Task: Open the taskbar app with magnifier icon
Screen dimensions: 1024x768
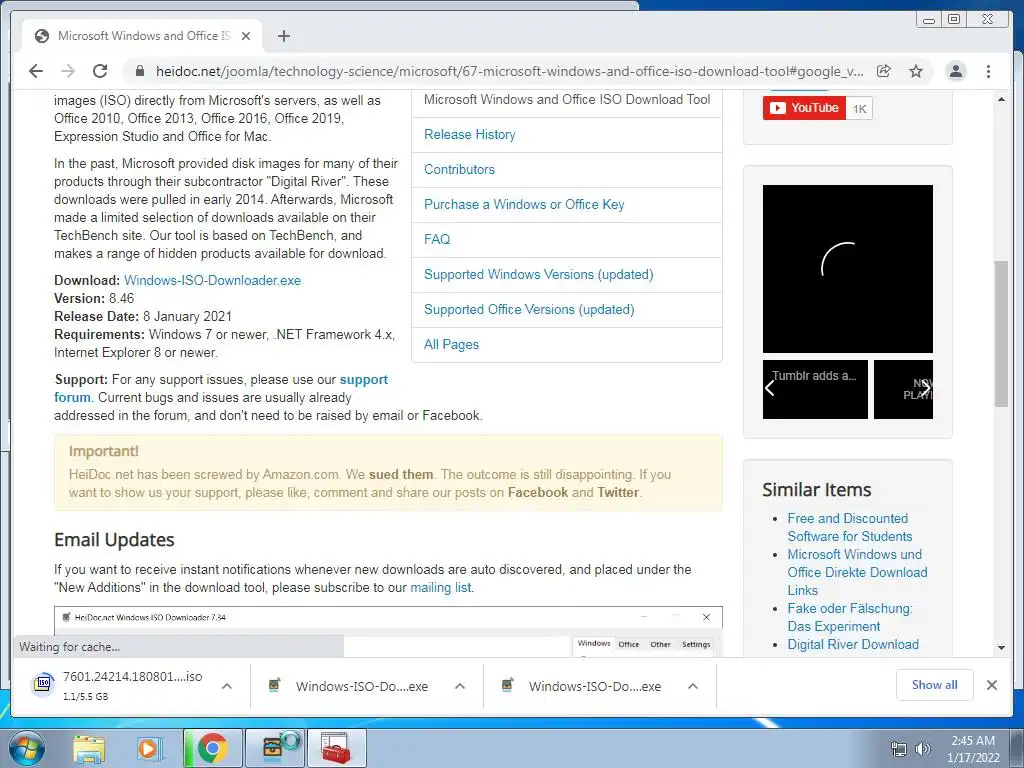Action: tap(275, 748)
